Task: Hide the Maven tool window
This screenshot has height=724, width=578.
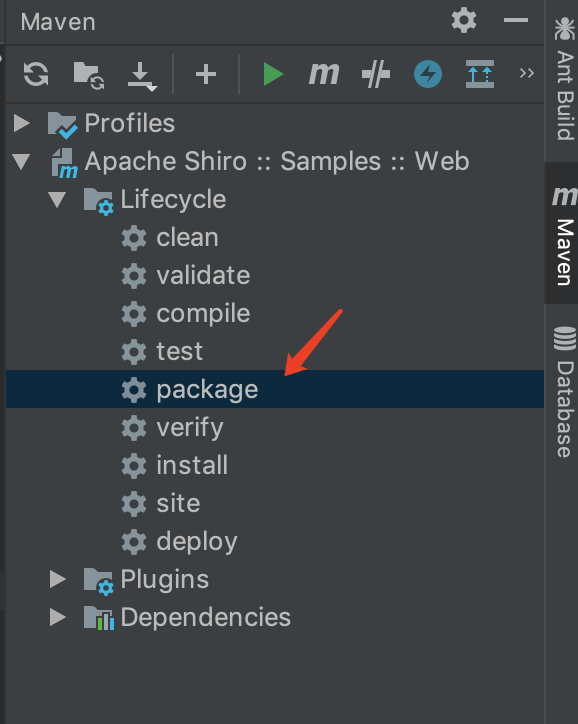Action: point(516,20)
